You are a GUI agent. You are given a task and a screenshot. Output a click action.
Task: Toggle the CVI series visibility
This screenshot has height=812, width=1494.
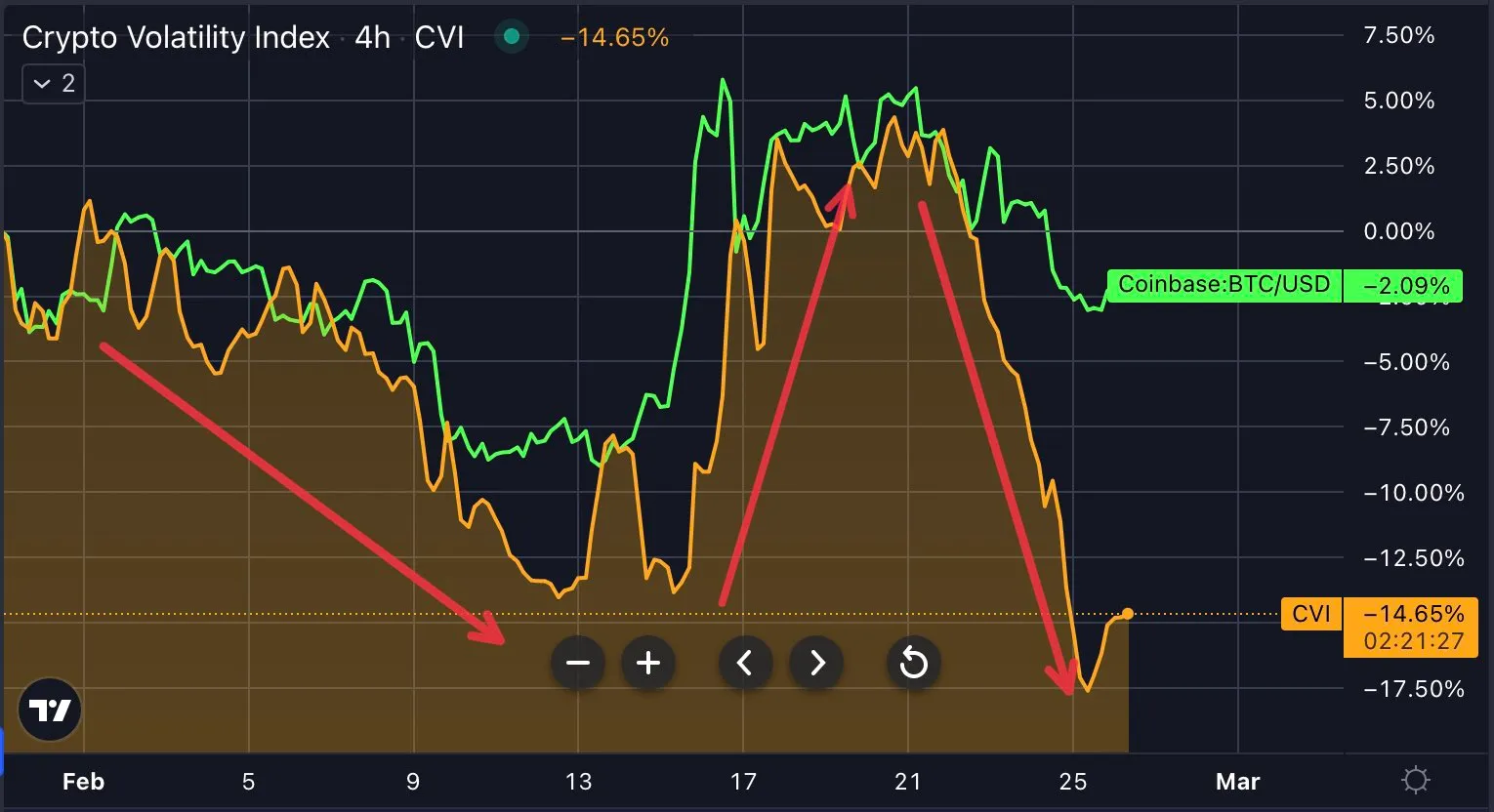(x=1310, y=614)
